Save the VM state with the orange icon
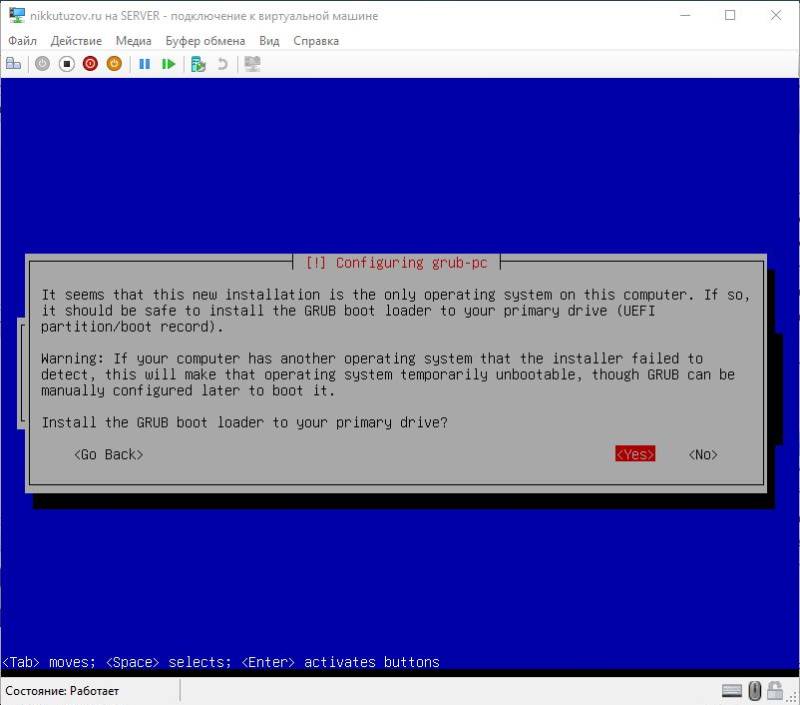800x705 pixels. point(114,63)
